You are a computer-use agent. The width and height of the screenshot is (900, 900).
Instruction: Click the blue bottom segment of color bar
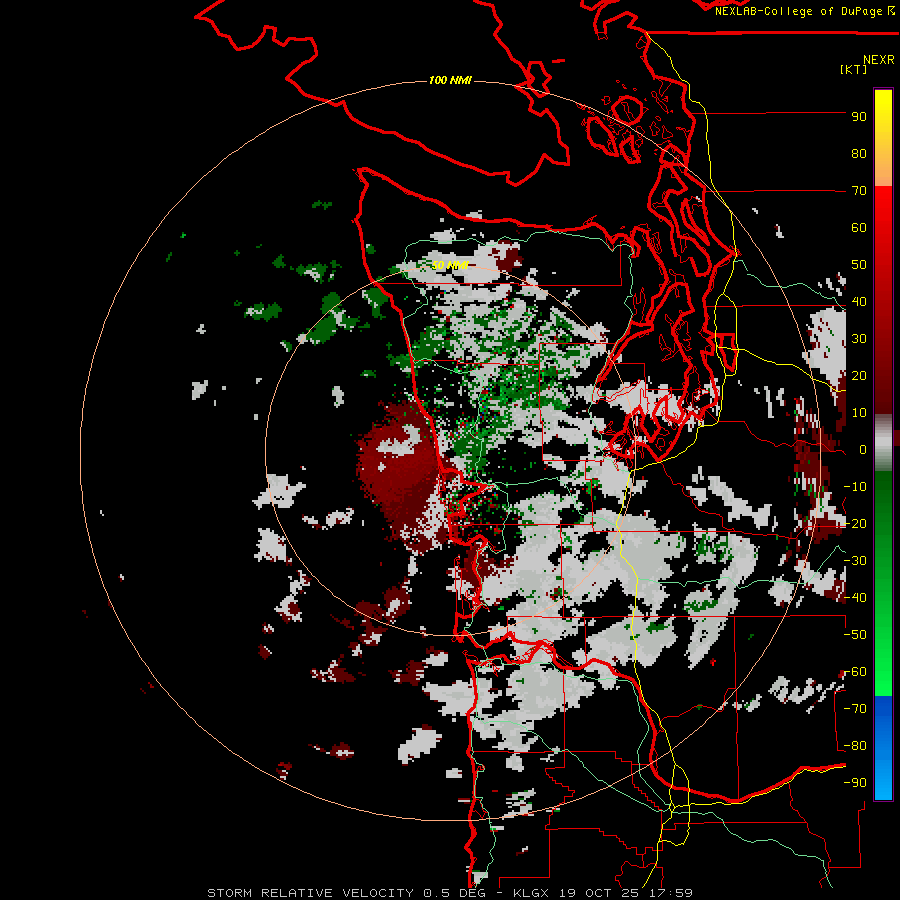pos(883,748)
